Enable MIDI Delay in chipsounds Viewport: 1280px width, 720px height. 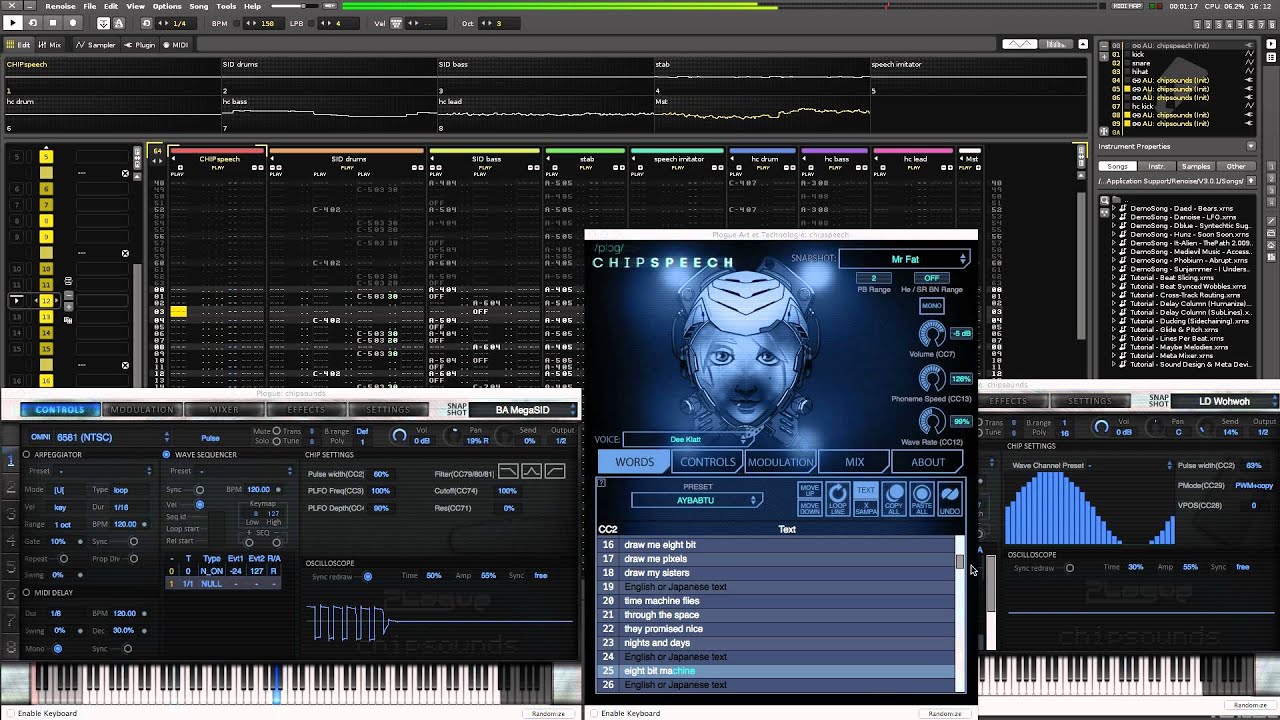pos(27,593)
